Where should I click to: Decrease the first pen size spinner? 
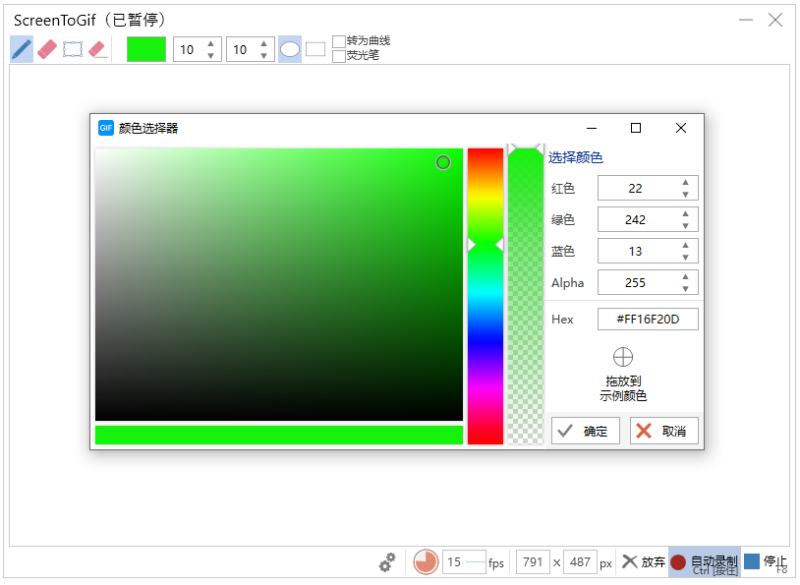211,56
